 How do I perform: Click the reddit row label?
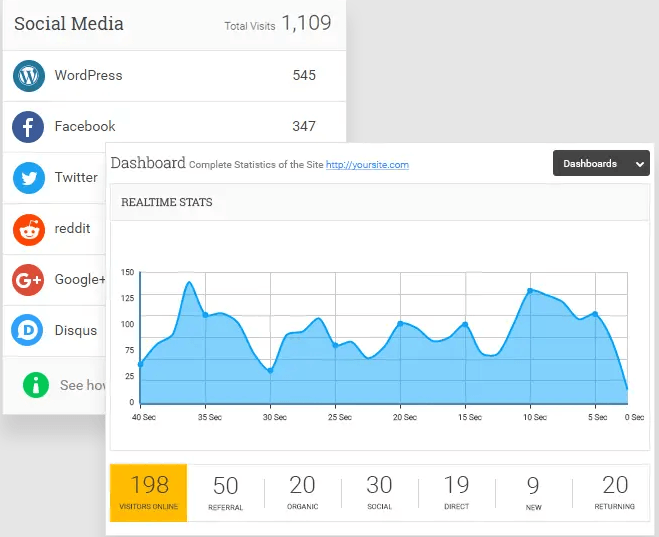coord(72,228)
